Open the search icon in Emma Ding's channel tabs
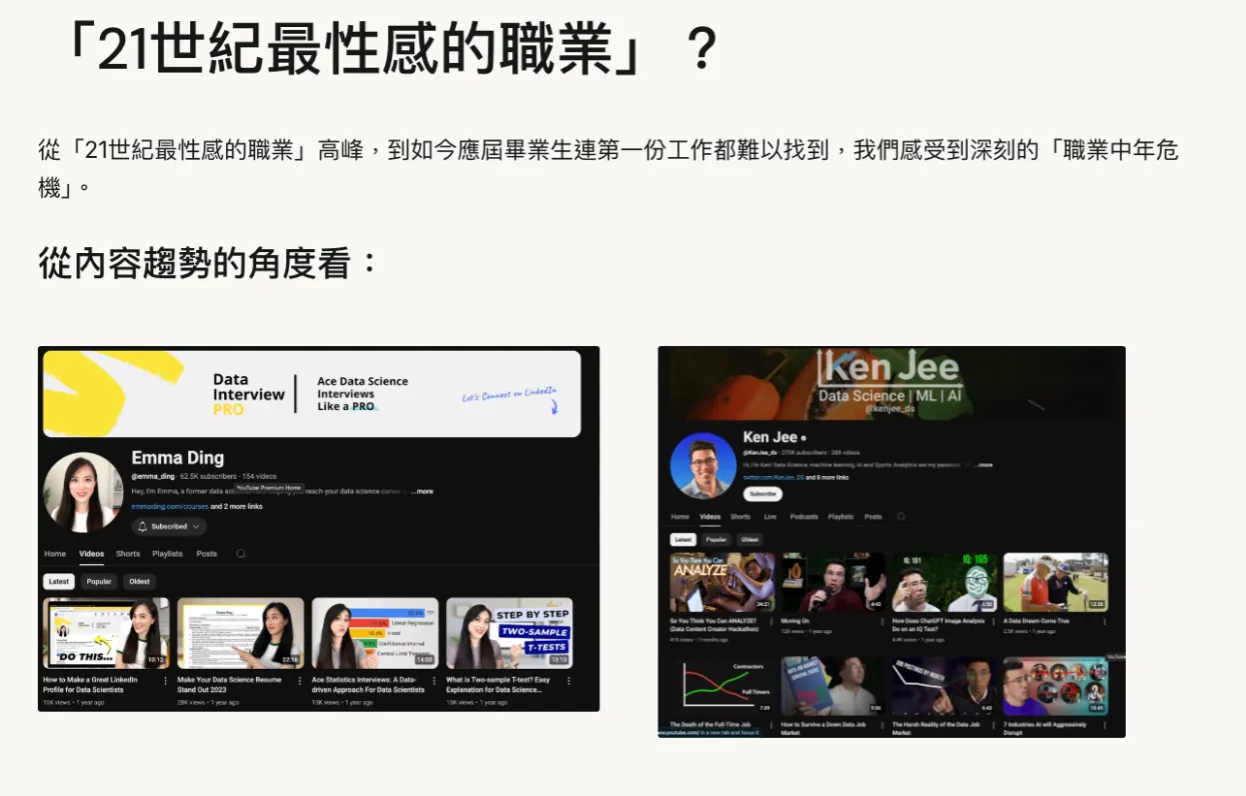1246x796 pixels. pyautogui.click(x=240, y=553)
